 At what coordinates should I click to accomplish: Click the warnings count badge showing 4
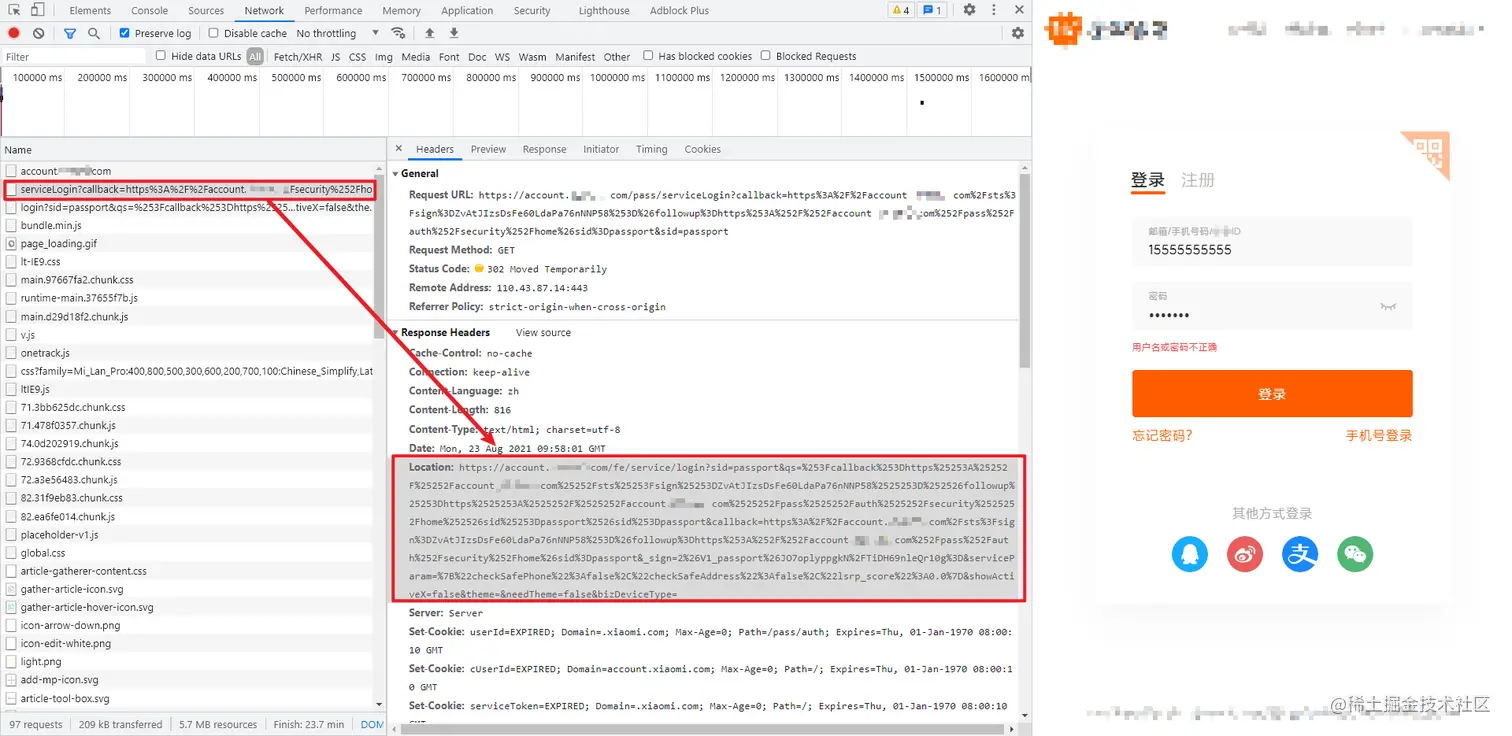[900, 10]
